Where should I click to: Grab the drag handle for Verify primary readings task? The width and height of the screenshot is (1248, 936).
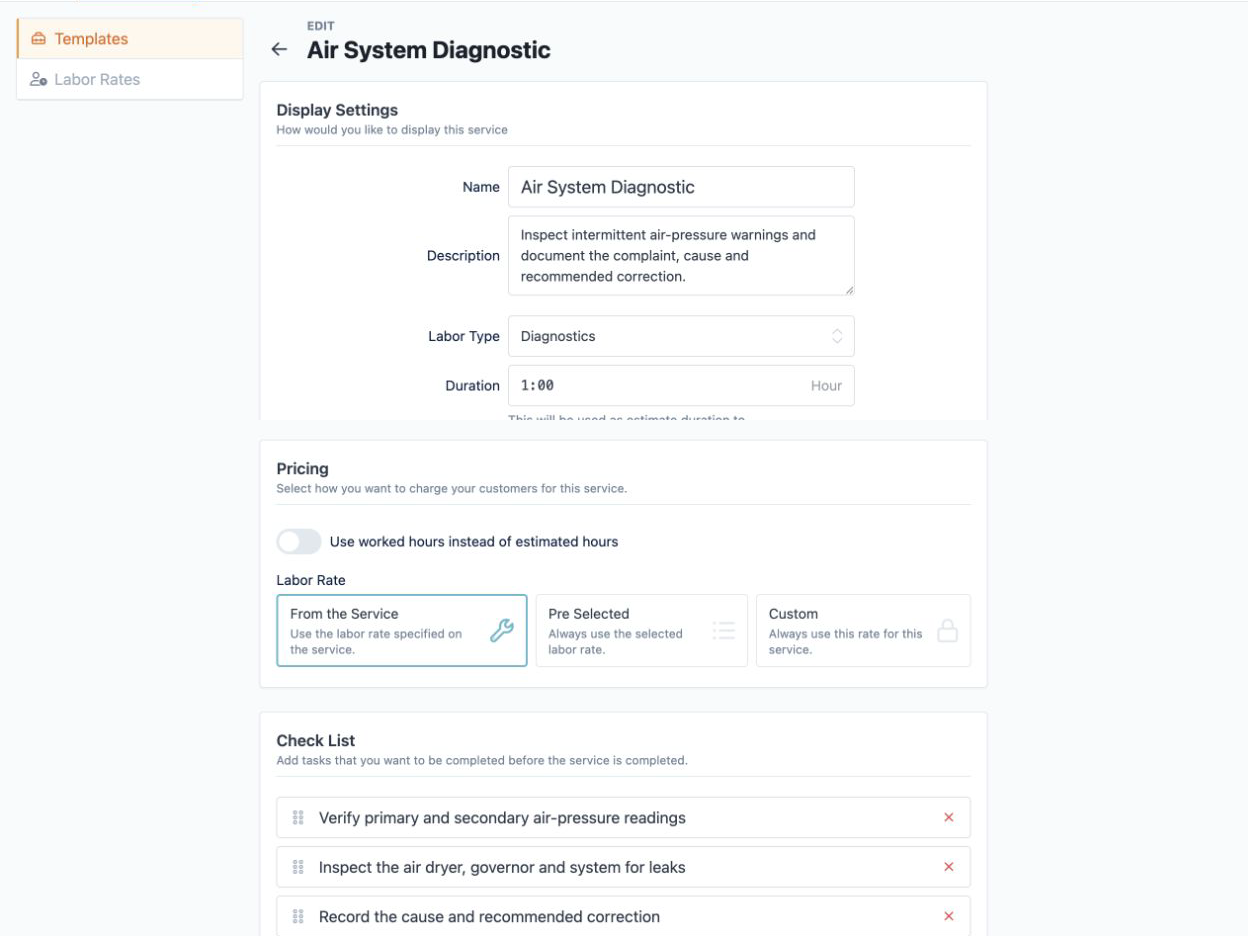[298, 817]
